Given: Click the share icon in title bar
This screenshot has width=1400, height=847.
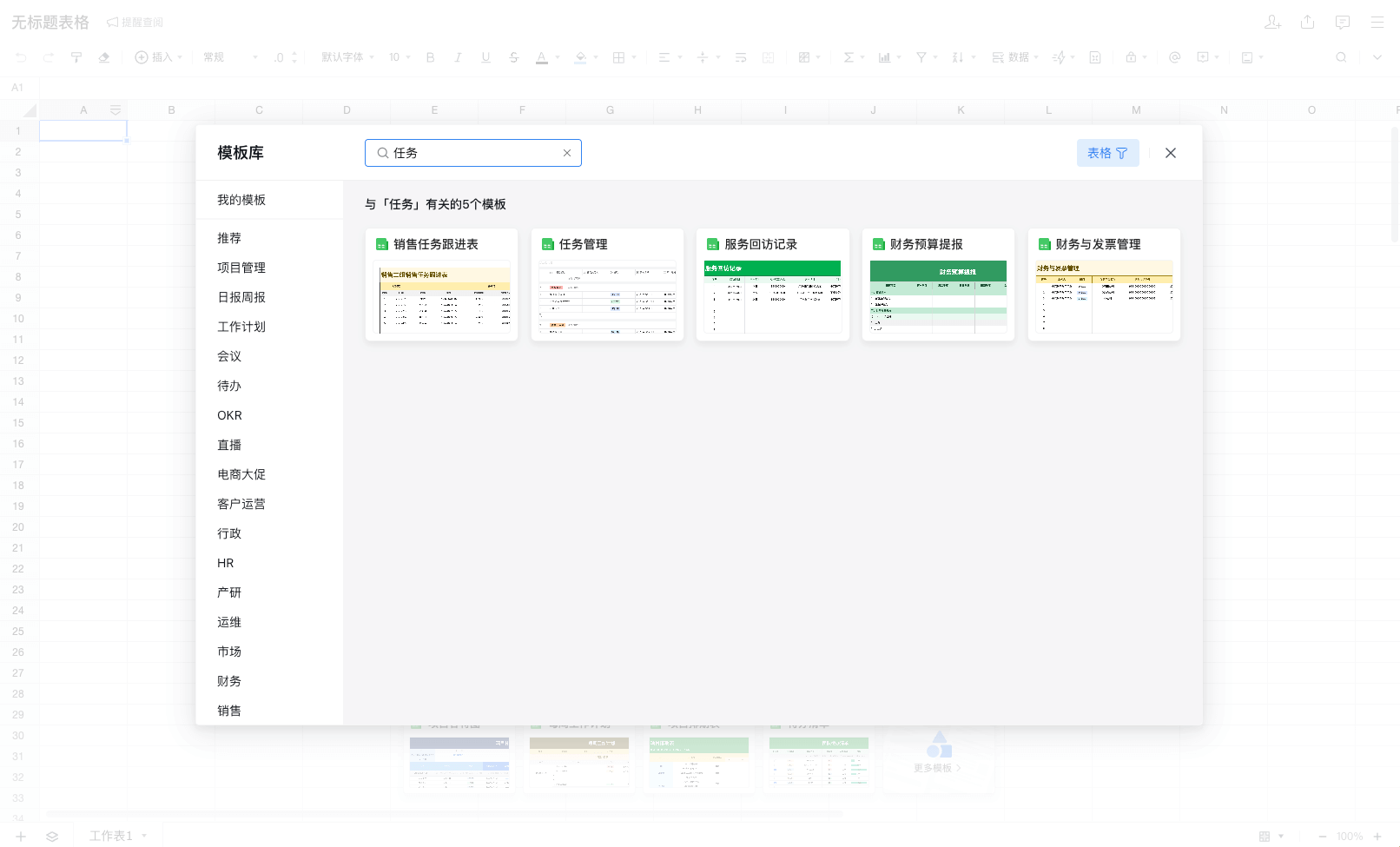Looking at the screenshot, I should (x=1307, y=23).
